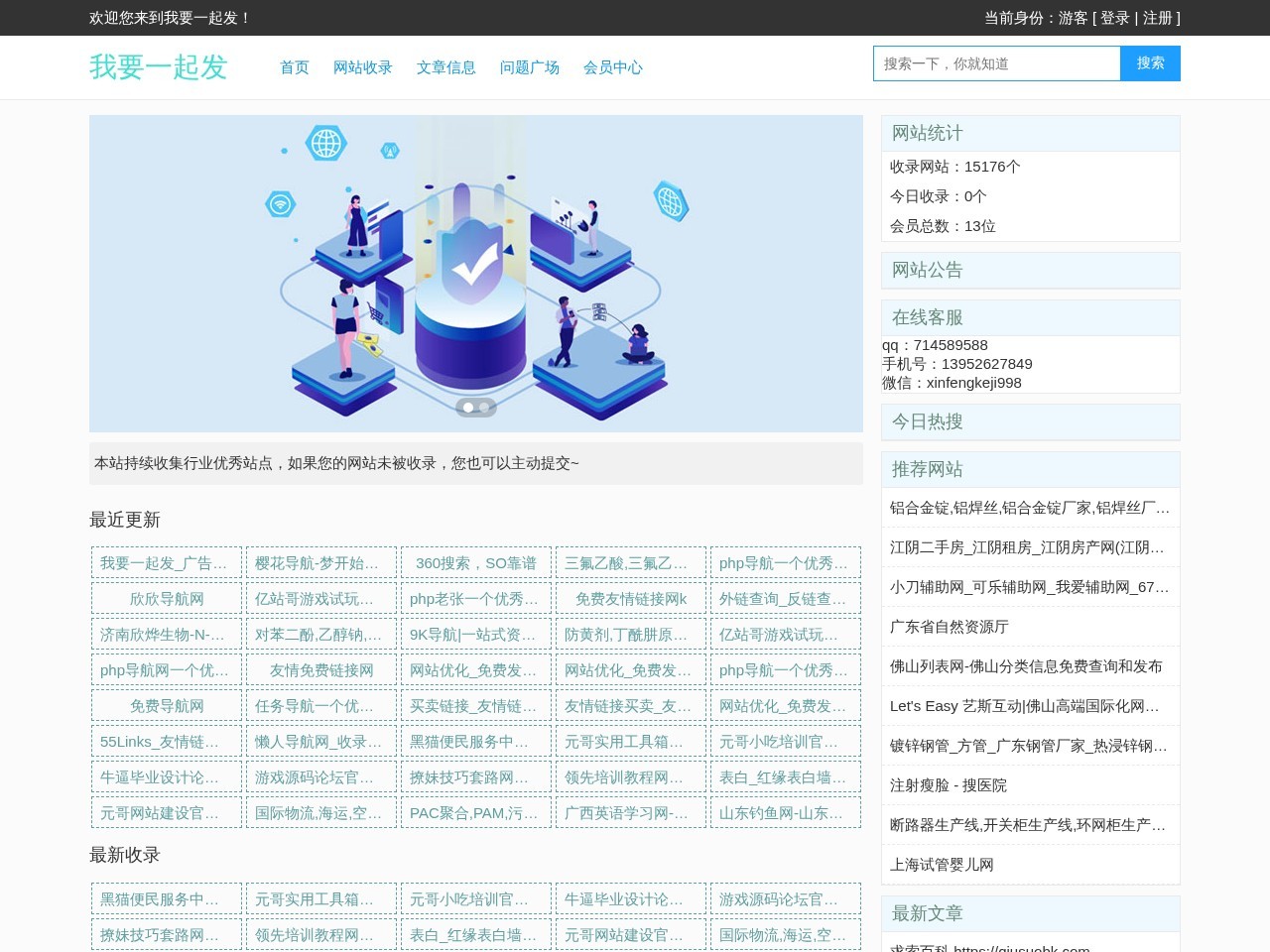Click the 我要一起发 site logo
The image size is (1270, 952).
159,66
